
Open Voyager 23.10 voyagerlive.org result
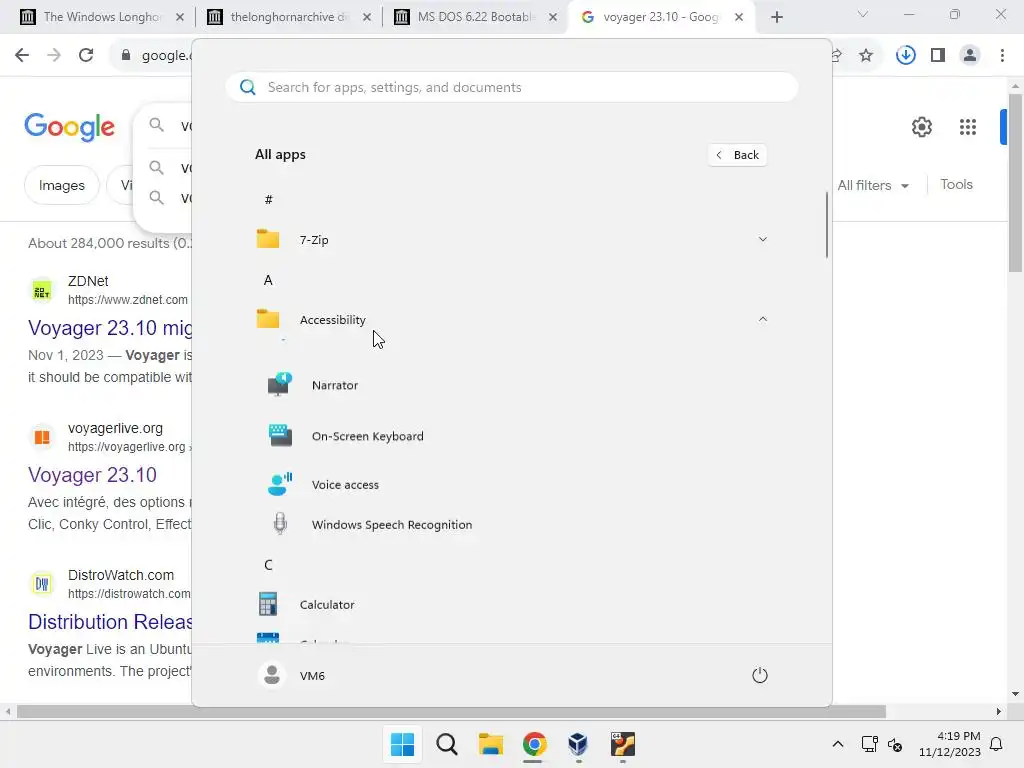point(92,475)
